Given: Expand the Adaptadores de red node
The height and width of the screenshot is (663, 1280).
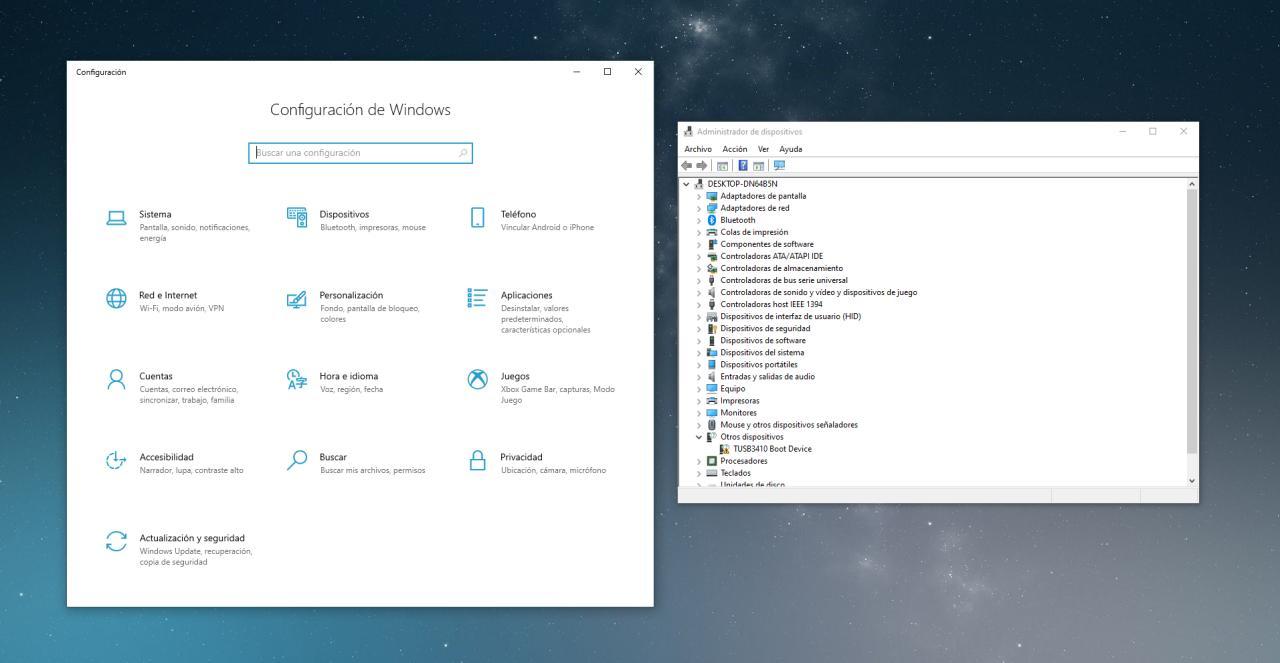Looking at the screenshot, I should [699, 208].
